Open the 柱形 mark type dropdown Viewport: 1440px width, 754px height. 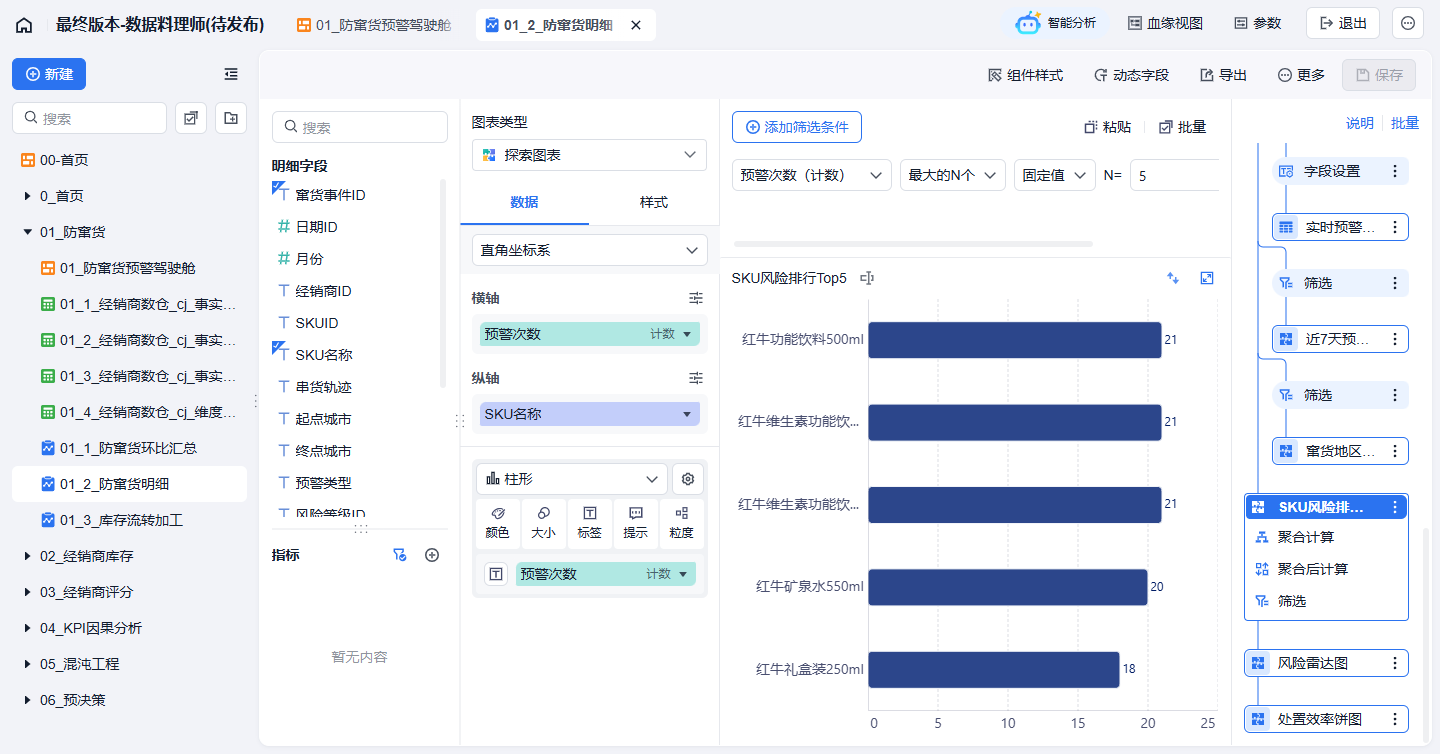(572, 479)
